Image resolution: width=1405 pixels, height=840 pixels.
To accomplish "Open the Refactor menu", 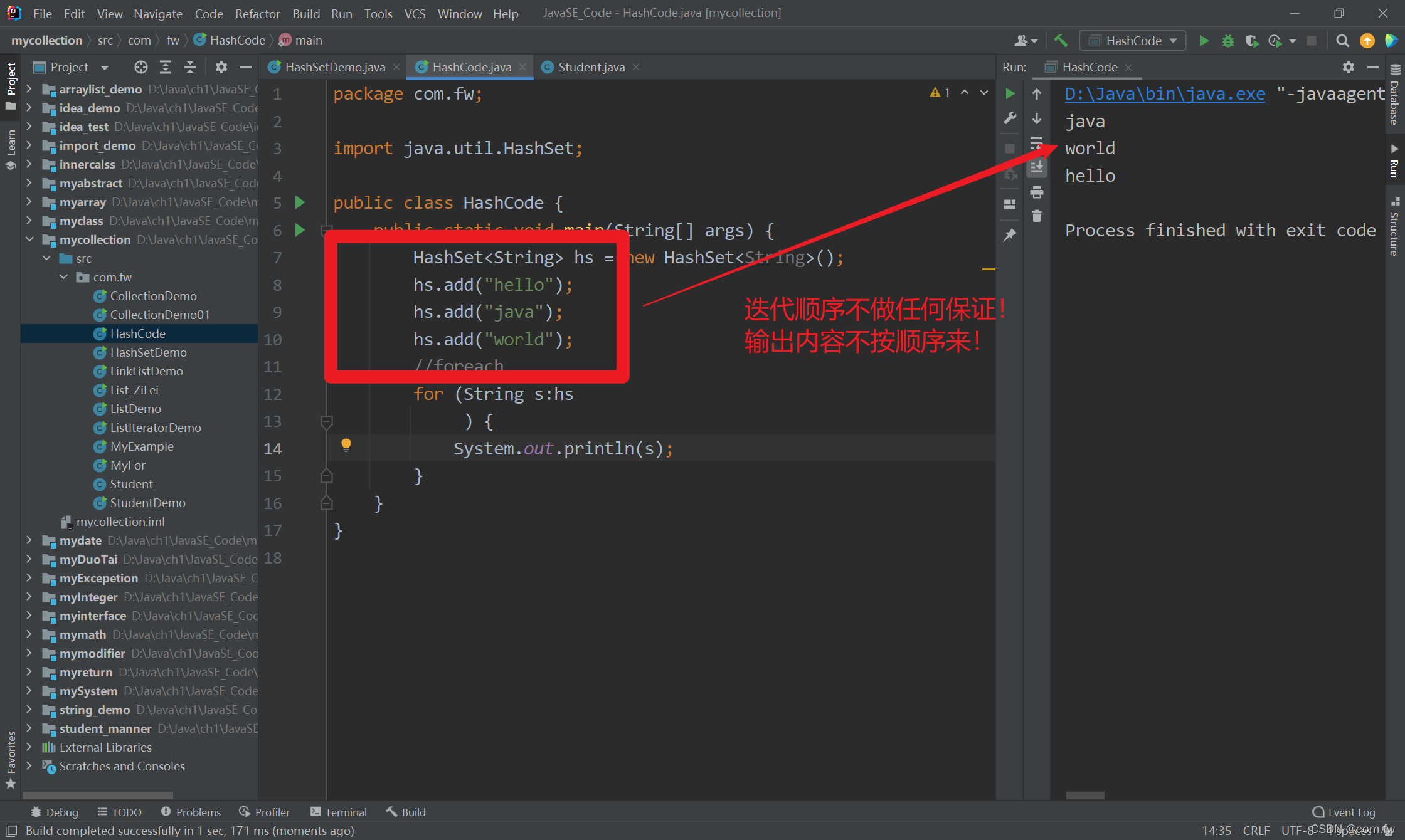I will coord(257,13).
